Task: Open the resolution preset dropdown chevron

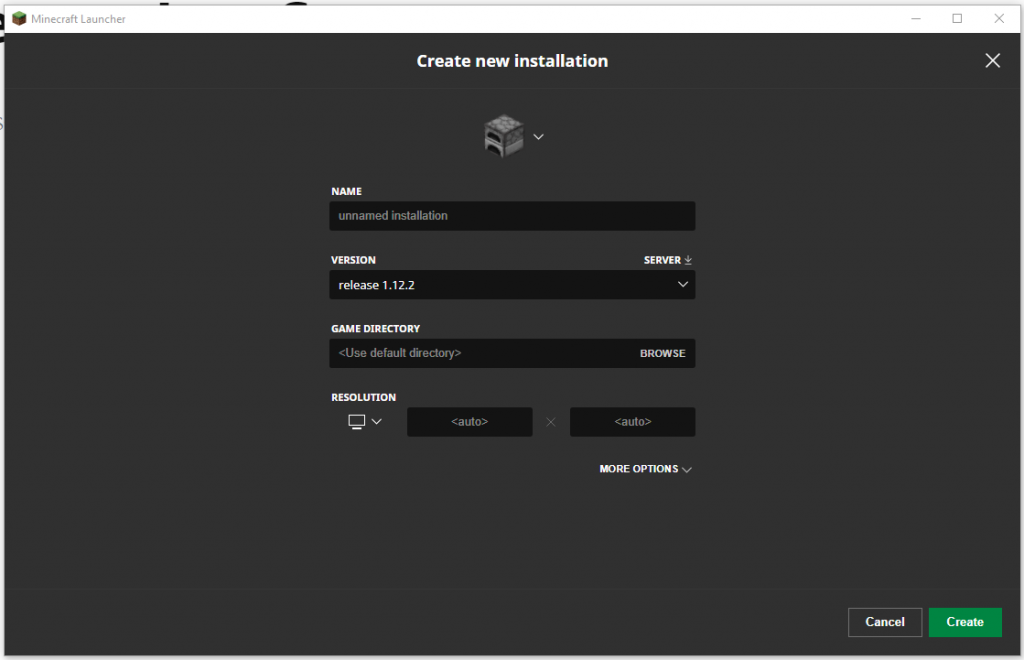Action: (x=376, y=422)
